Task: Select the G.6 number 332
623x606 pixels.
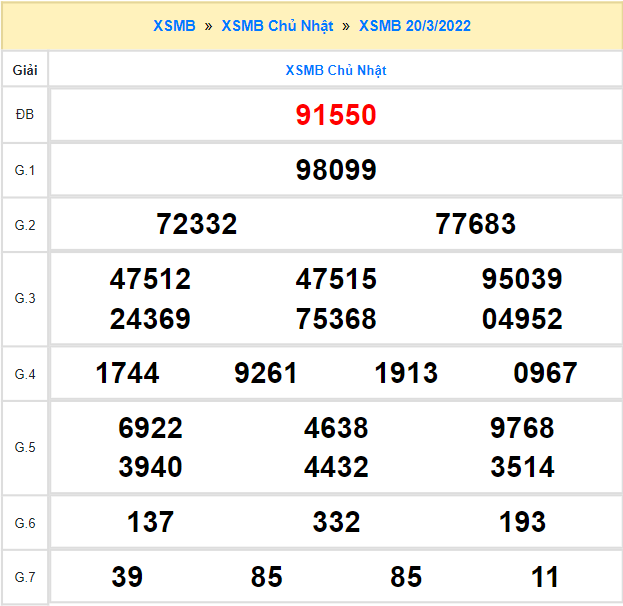Action: pos(336,522)
